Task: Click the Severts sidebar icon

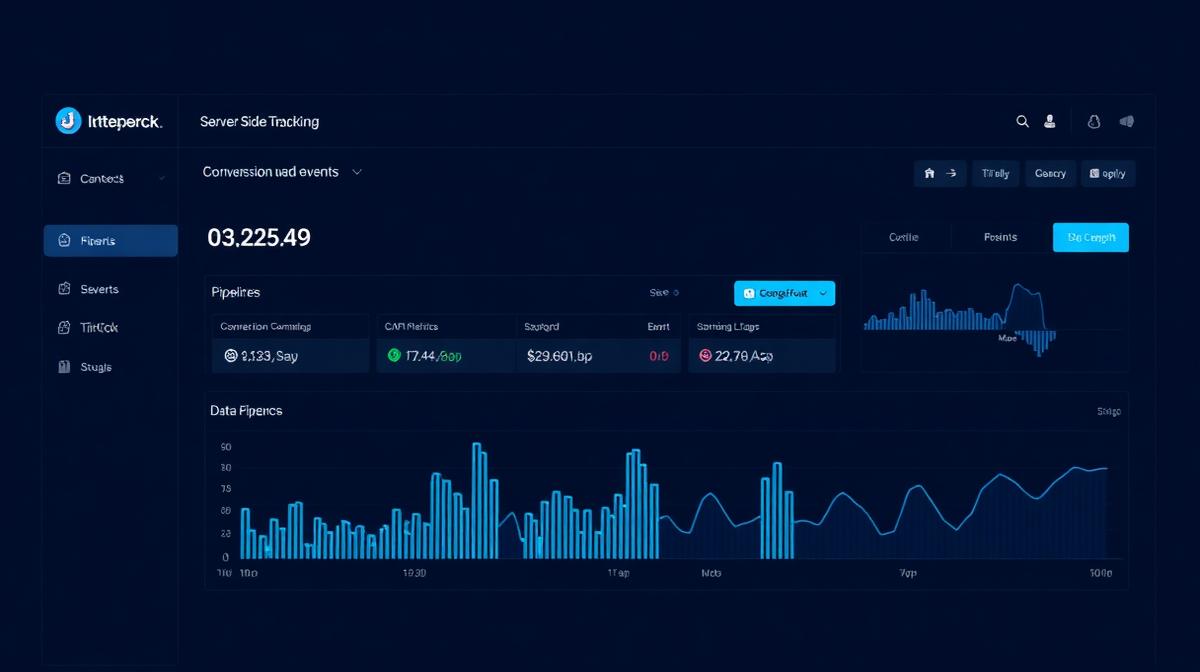Action: (63, 289)
